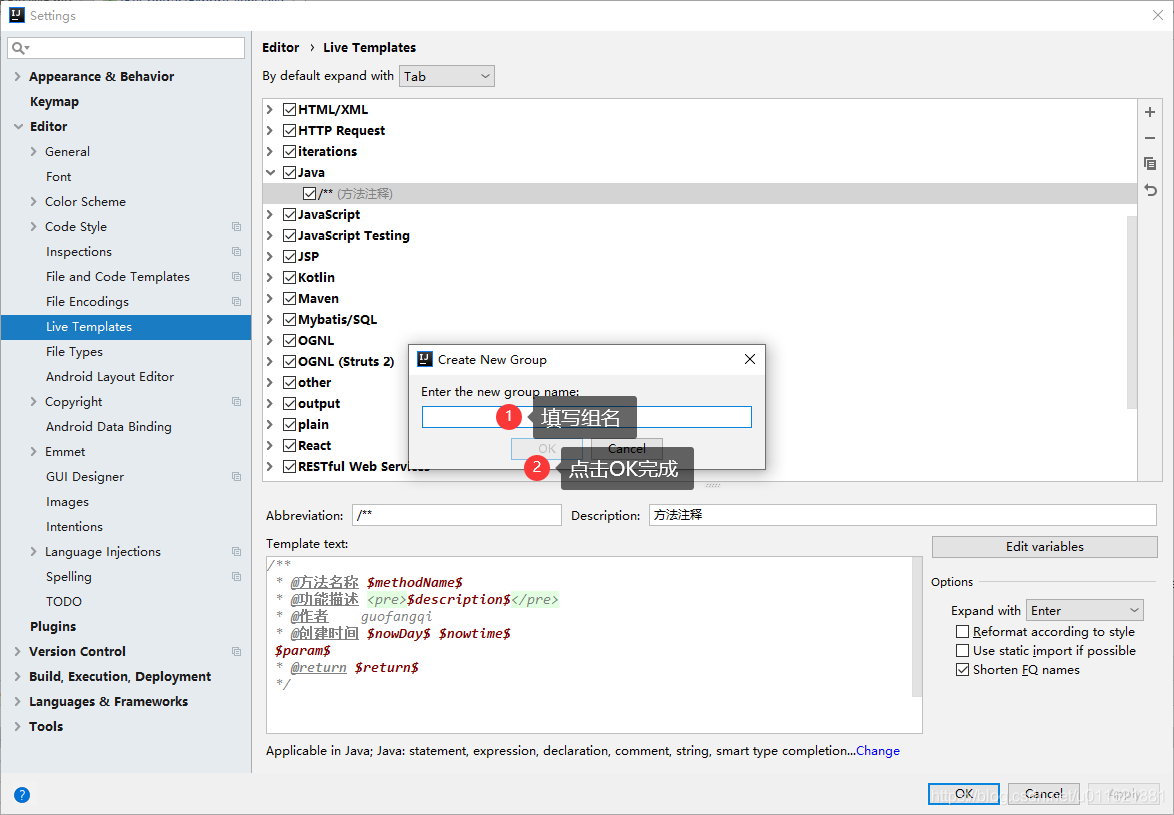Toggle the iterations group checkbox
Screen dimensions: 1174x815
pyautogui.click(x=290, y=151)
